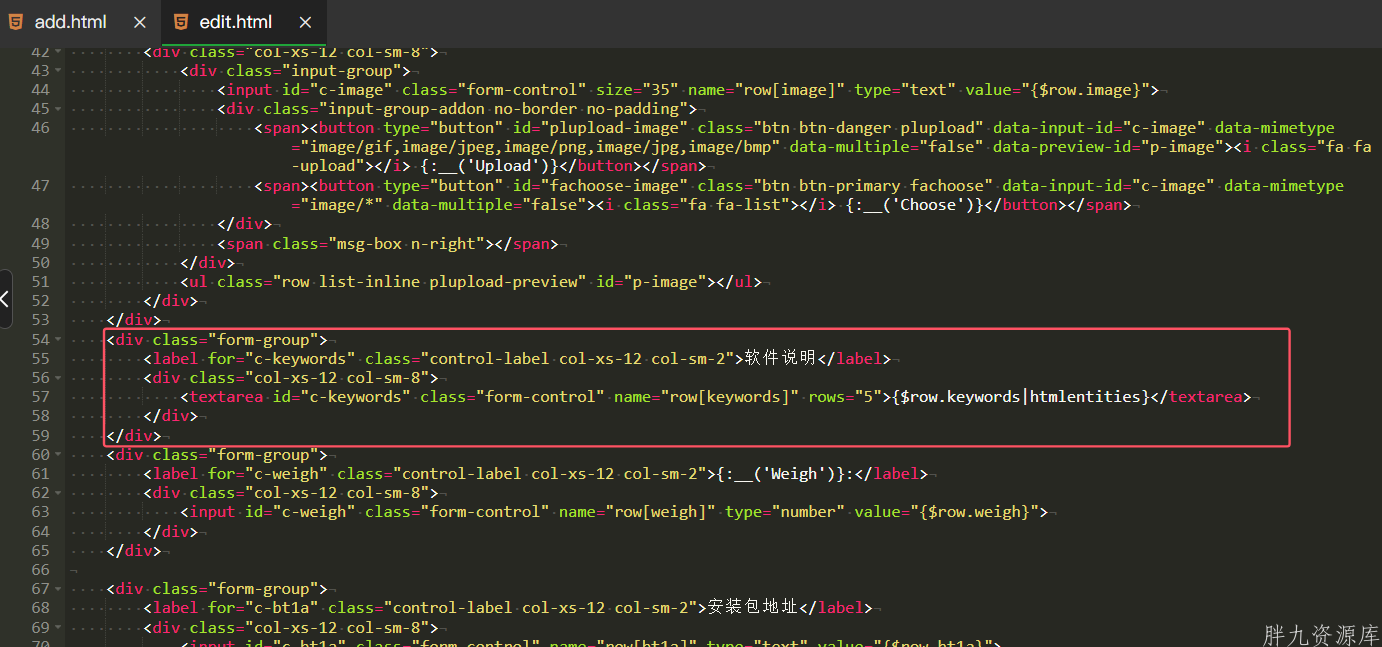Fold the col-sm-8 div at line 62
The height and width of the screenshot is (647, 1382).
coord(58,493)
